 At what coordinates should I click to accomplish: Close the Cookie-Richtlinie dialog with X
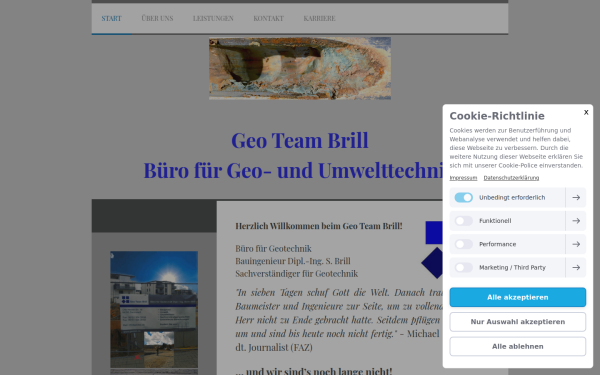586,112
